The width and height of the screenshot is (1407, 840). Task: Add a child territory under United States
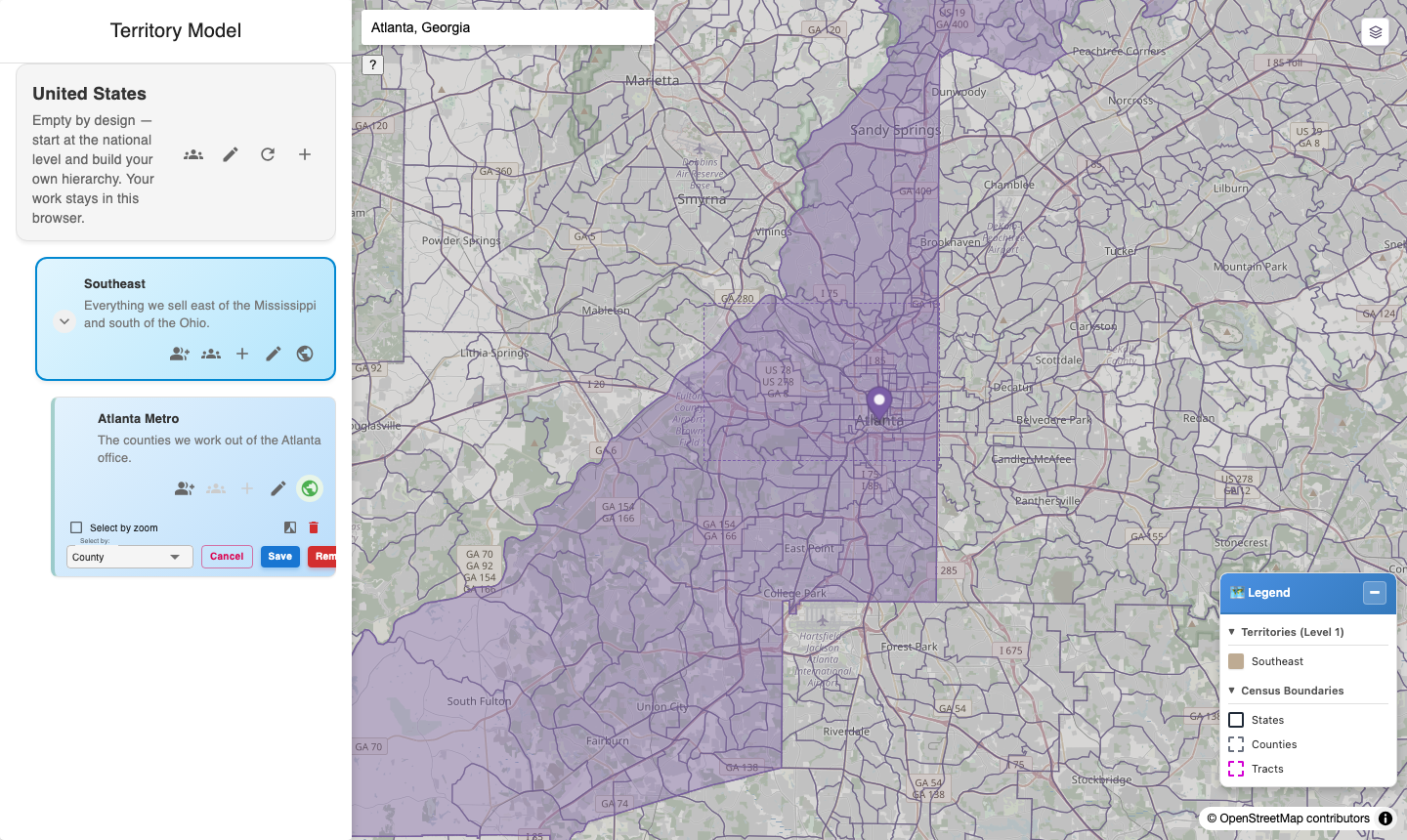(x=305, y=154)
